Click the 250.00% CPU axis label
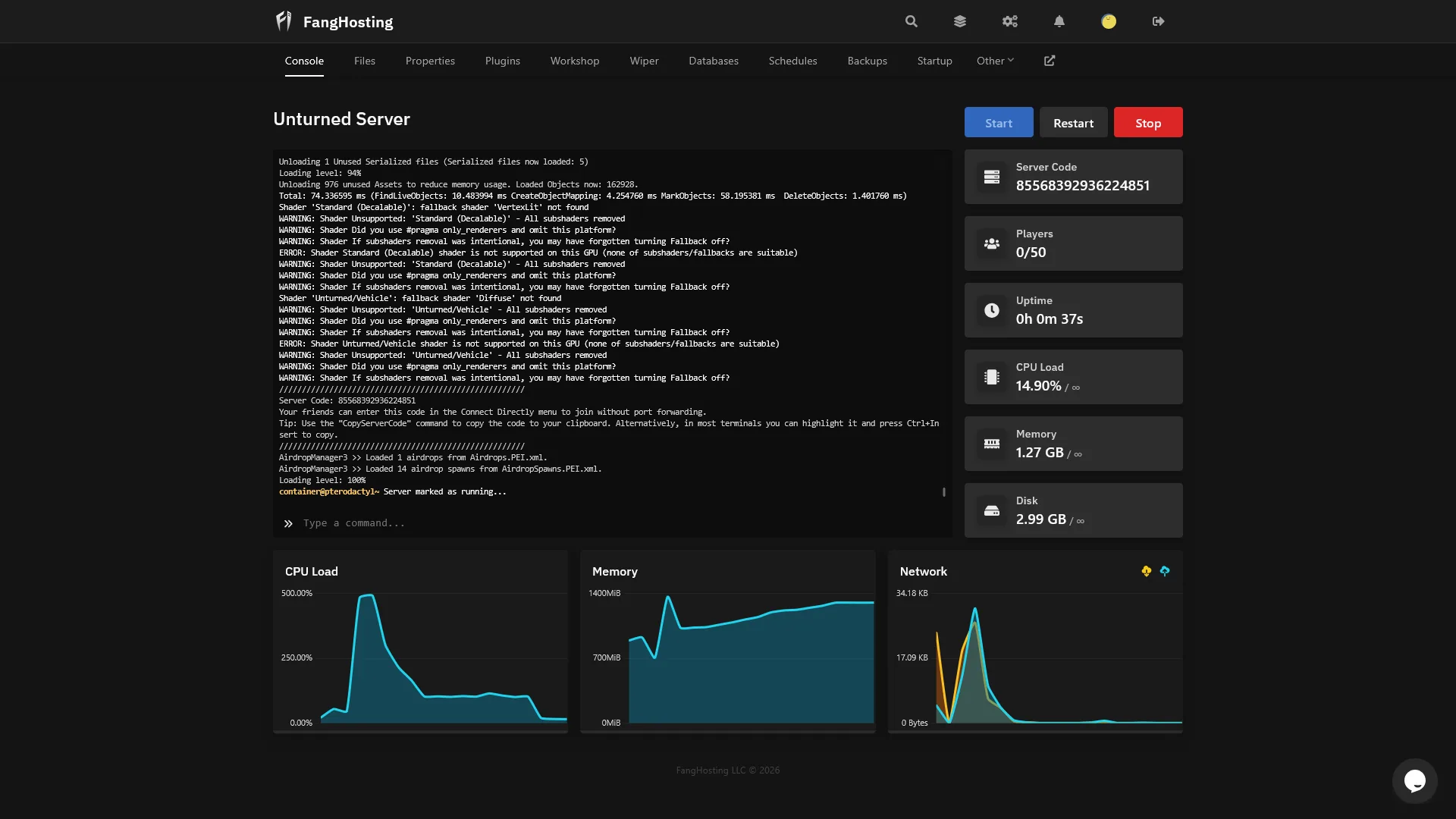Image resolution: width=1456 pixels, height=819 pixels. 297,658
